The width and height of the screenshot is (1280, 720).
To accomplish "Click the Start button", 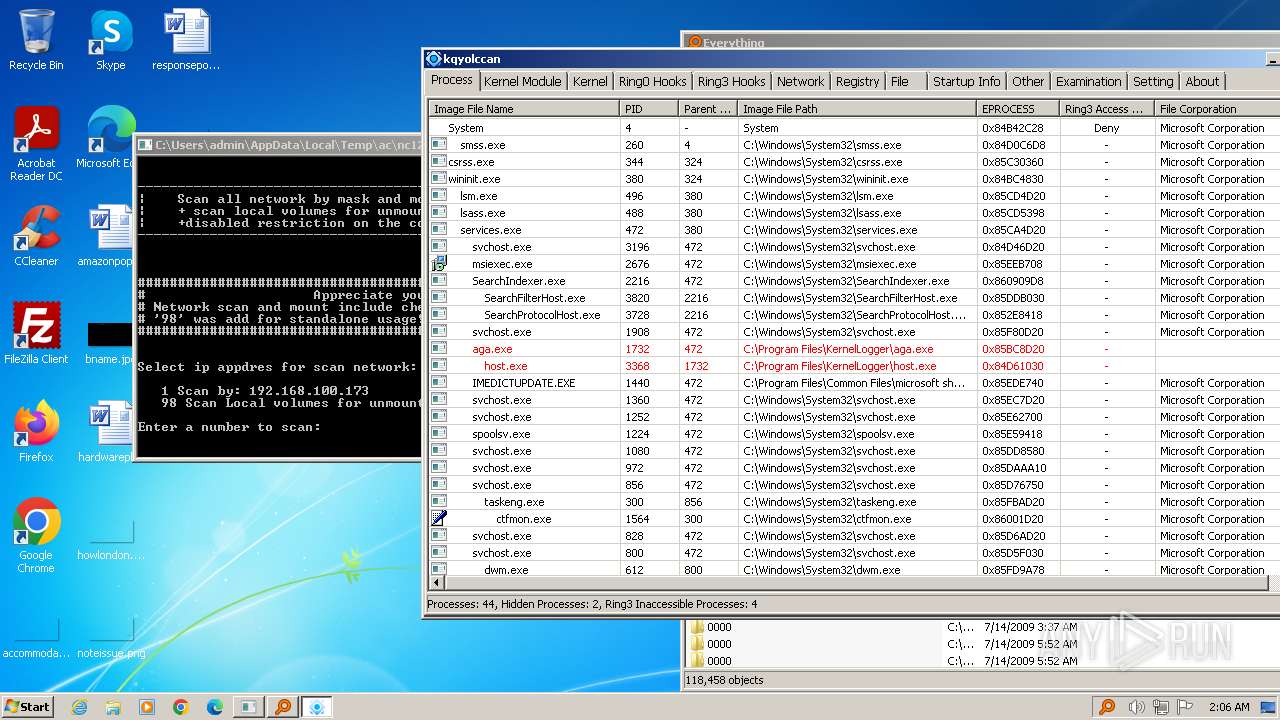I will pyautogui.click(x=28, y=706).
